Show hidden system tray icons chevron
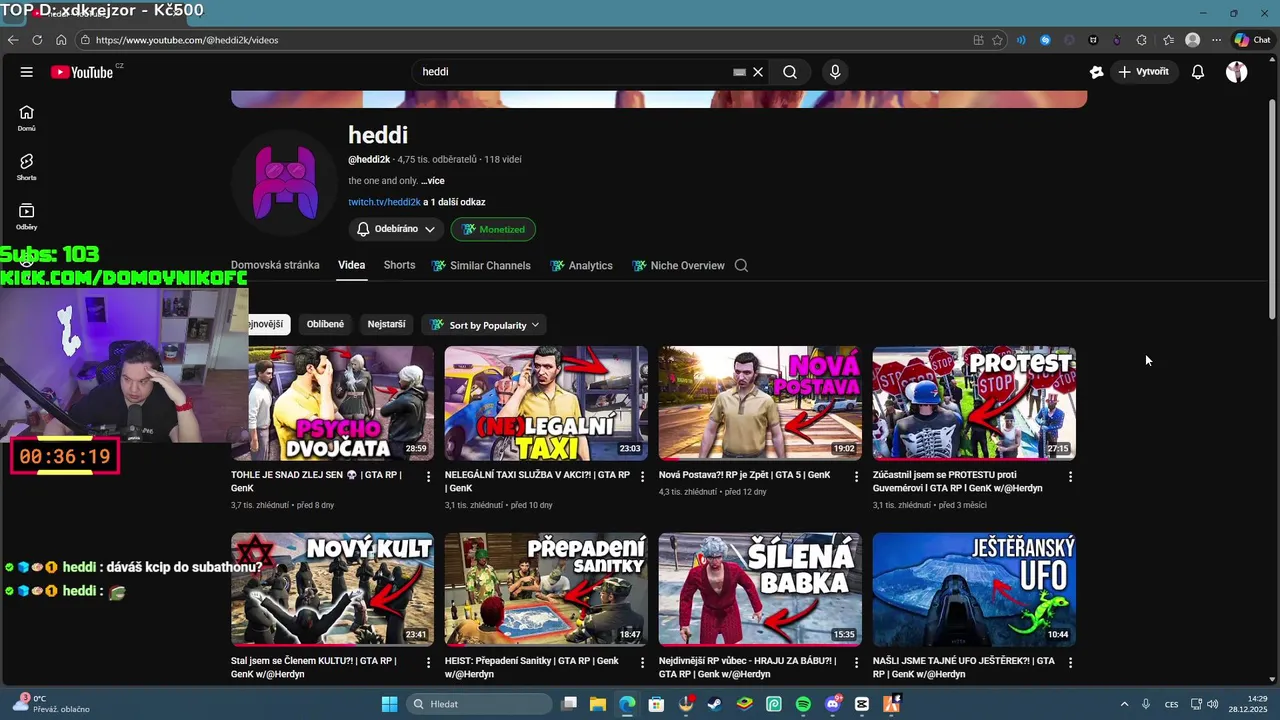The height and width of the screenshot is (720, 1280). [x=1124, y=704]
